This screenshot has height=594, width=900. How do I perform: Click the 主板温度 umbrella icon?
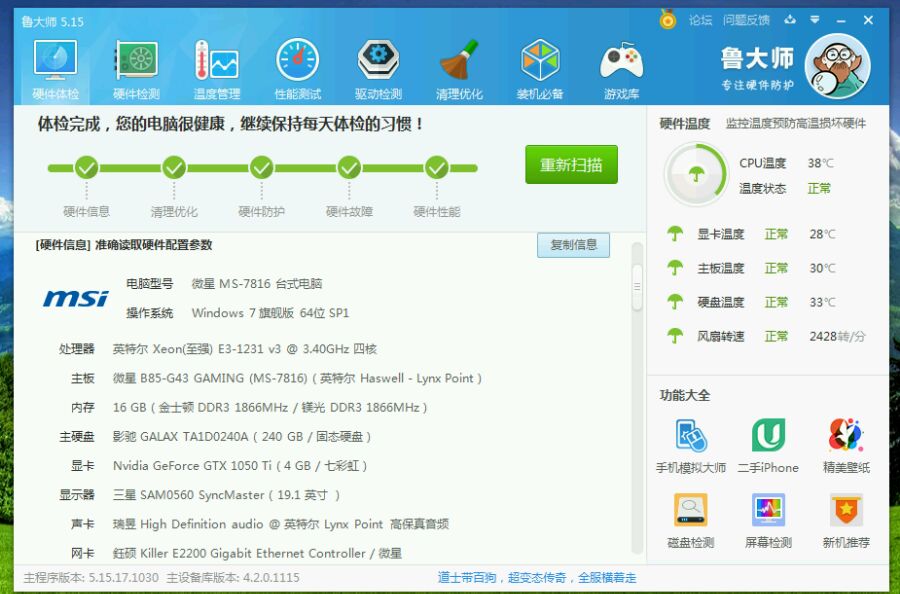point(675,267)
